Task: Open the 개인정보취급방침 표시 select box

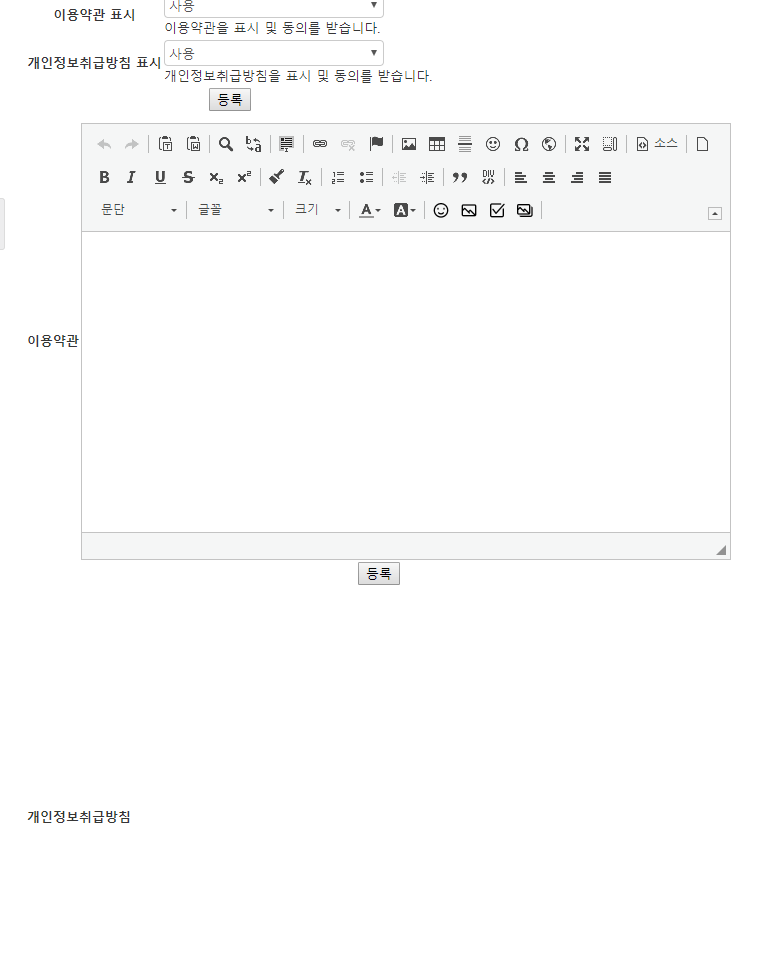Action: coord(274,53)
